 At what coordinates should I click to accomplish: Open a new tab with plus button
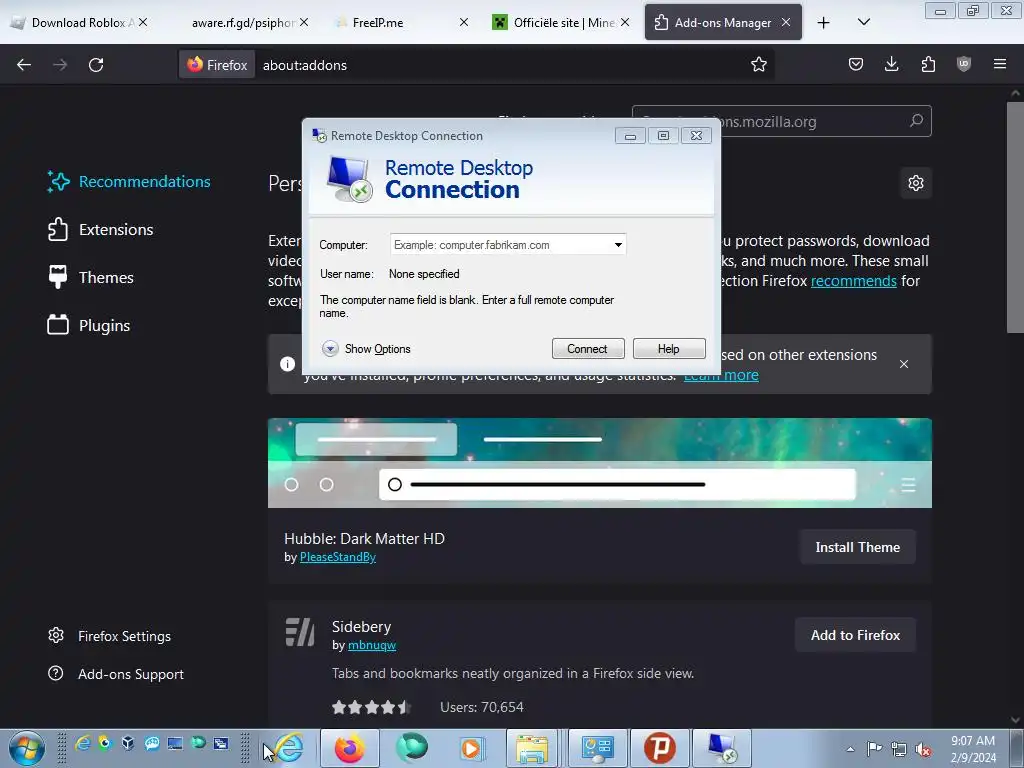[824, 23]
